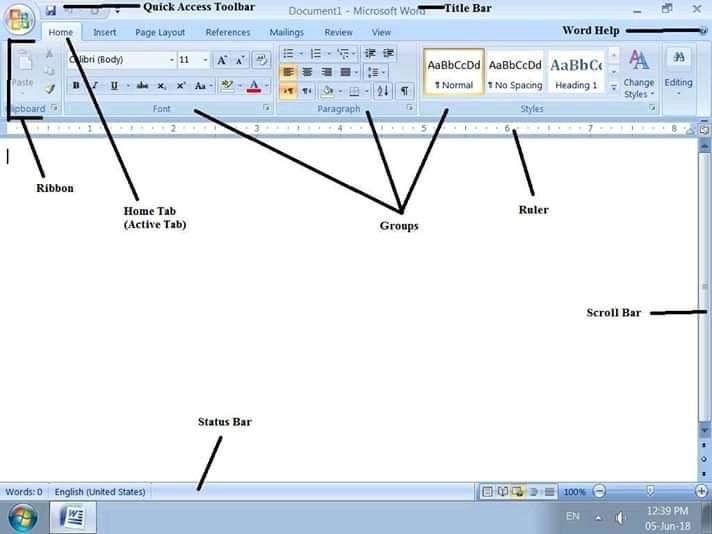Viewport: 712px width, 534px height.
Task: Toggle Underline formatting
Action: pyautogui.click(x=114, y=85)
